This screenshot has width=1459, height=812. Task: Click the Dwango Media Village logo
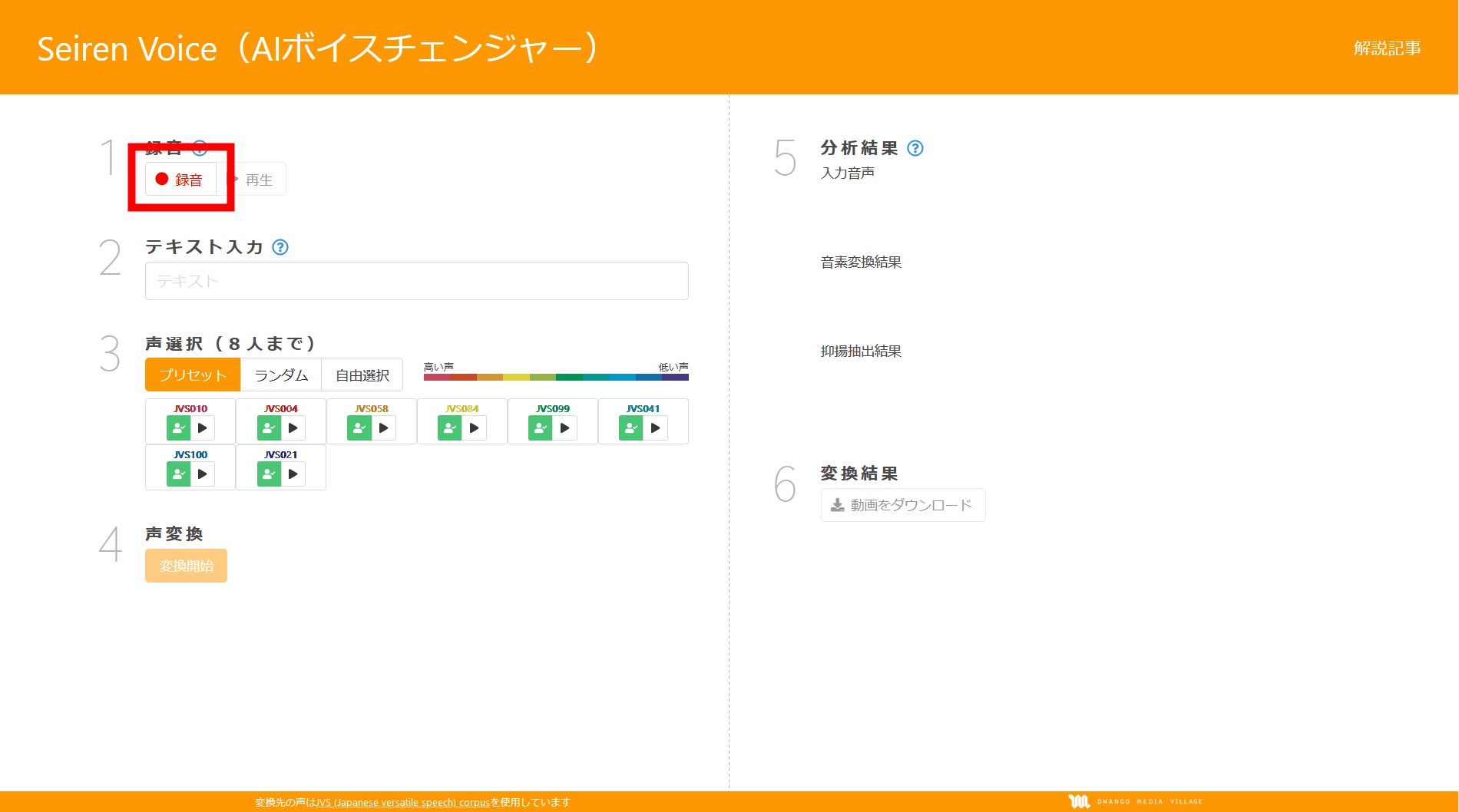1135,801
